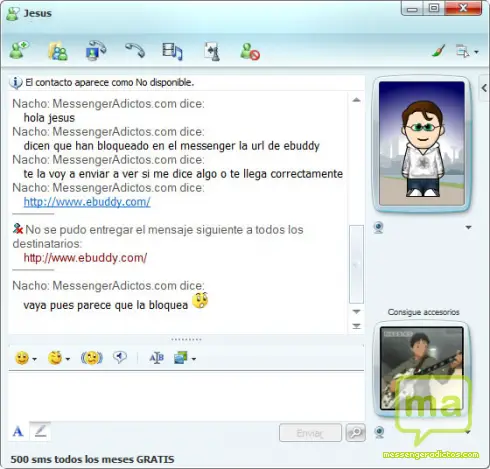Open the 500 sms GRATIS ad link
This screenshot has height=469, width=490.
tap(92, 459)
